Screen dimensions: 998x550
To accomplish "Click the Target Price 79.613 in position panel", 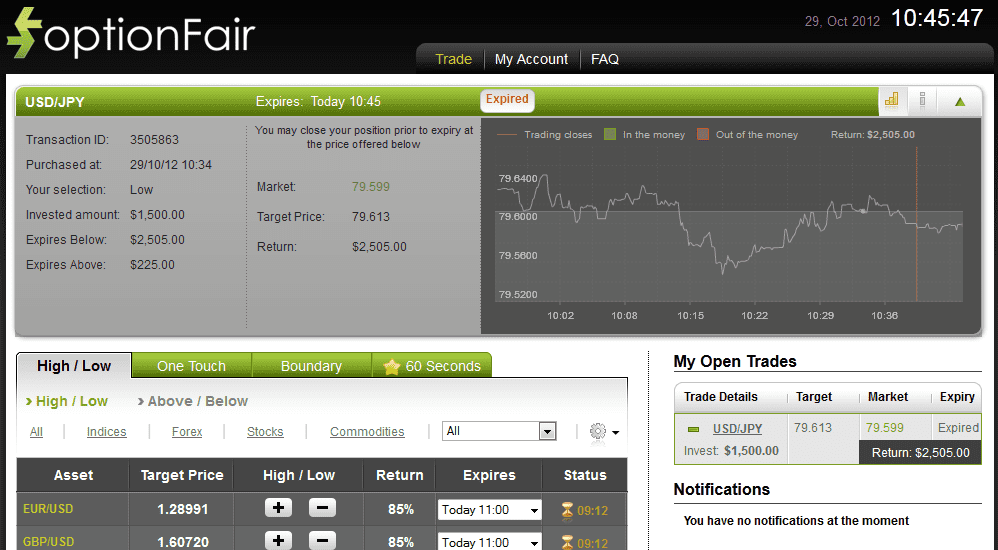I will (x=370, y=216).
